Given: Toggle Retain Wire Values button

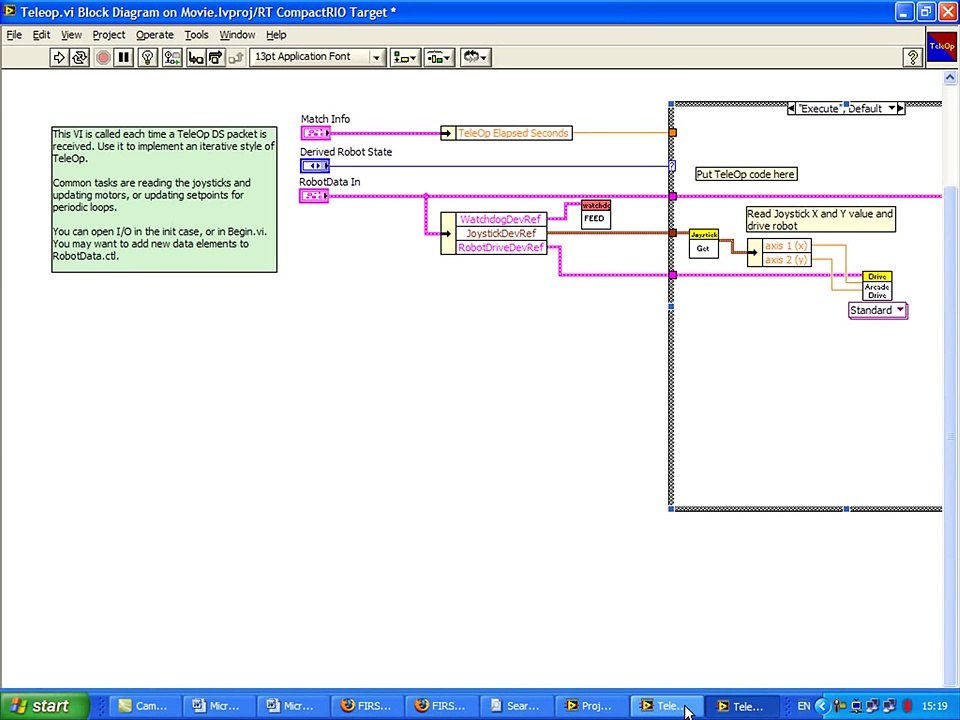Looking at the screenshot, I should tap(172, 58).
